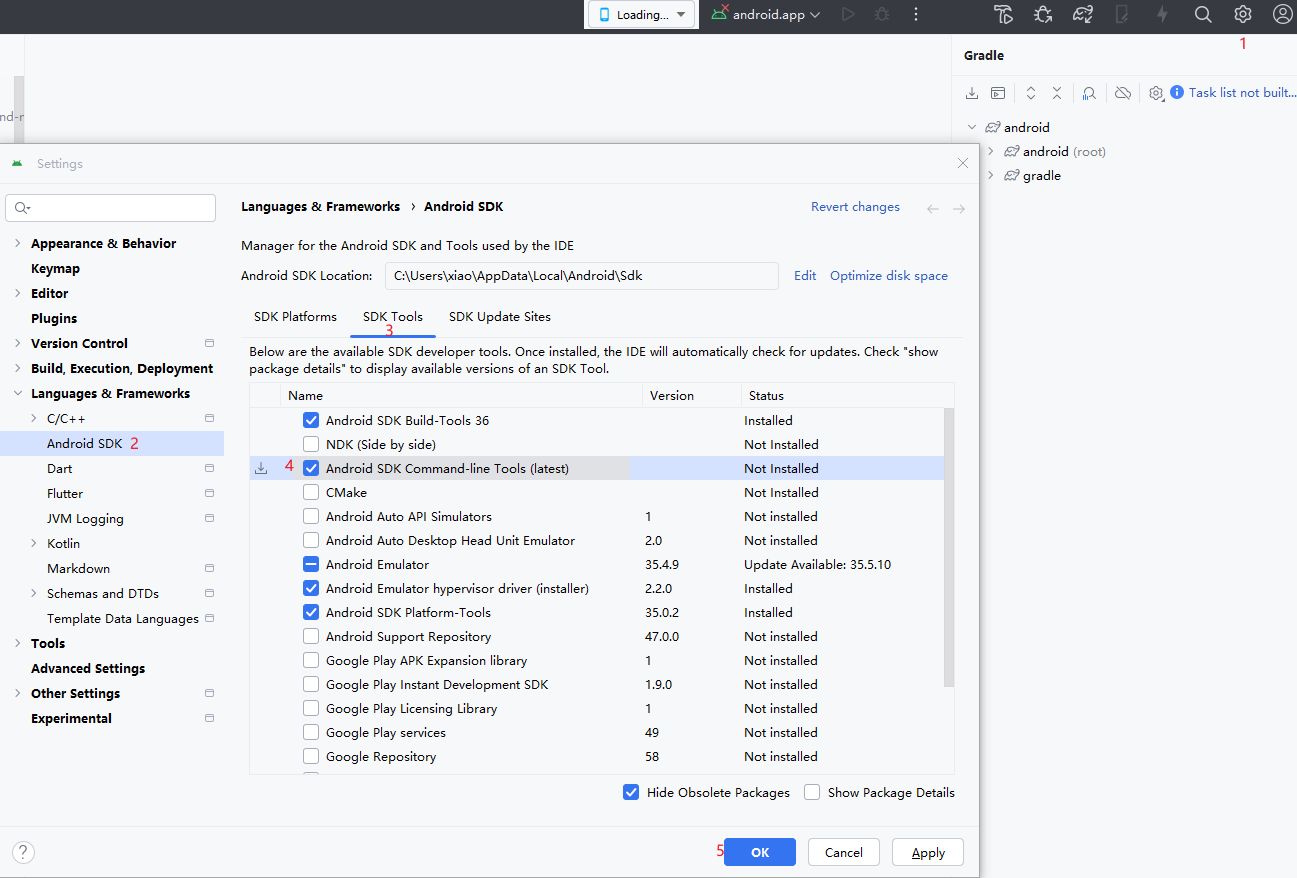Toggle Android SDK Command-line Tools (latest) checkbox
Image resolution: width=1297 pixels, height=878 pixels.
coord(311,468)
